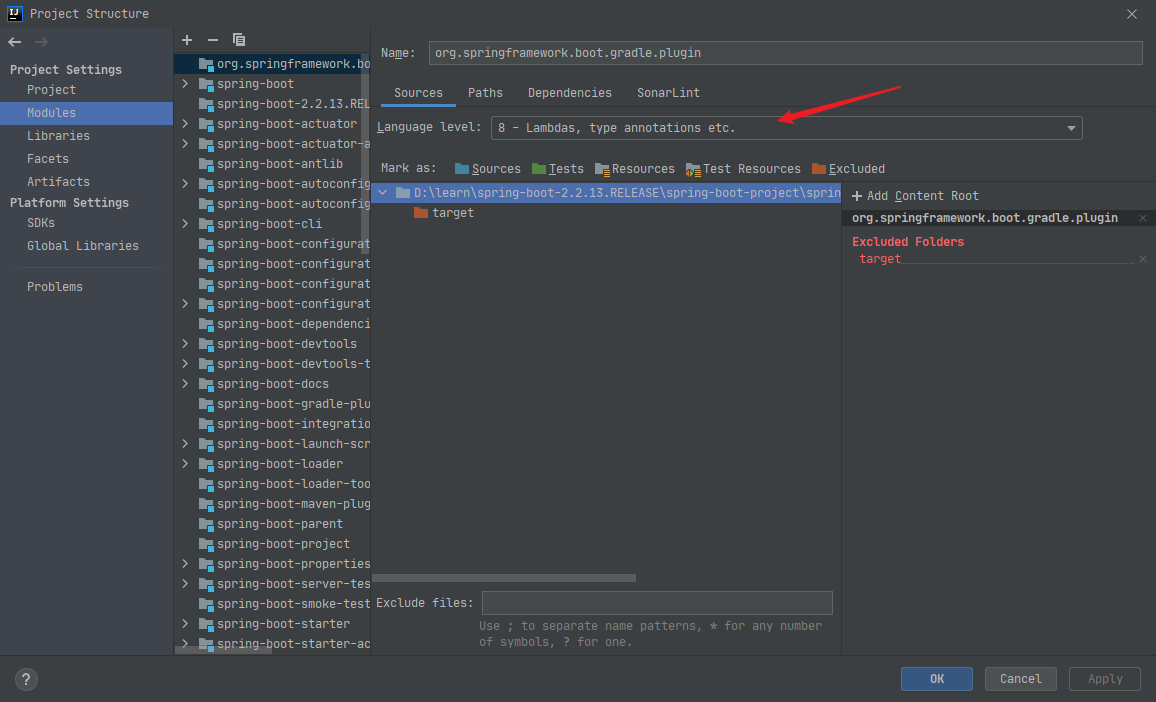
Task: Switch to the Sources tab
Action: point(418,93)
